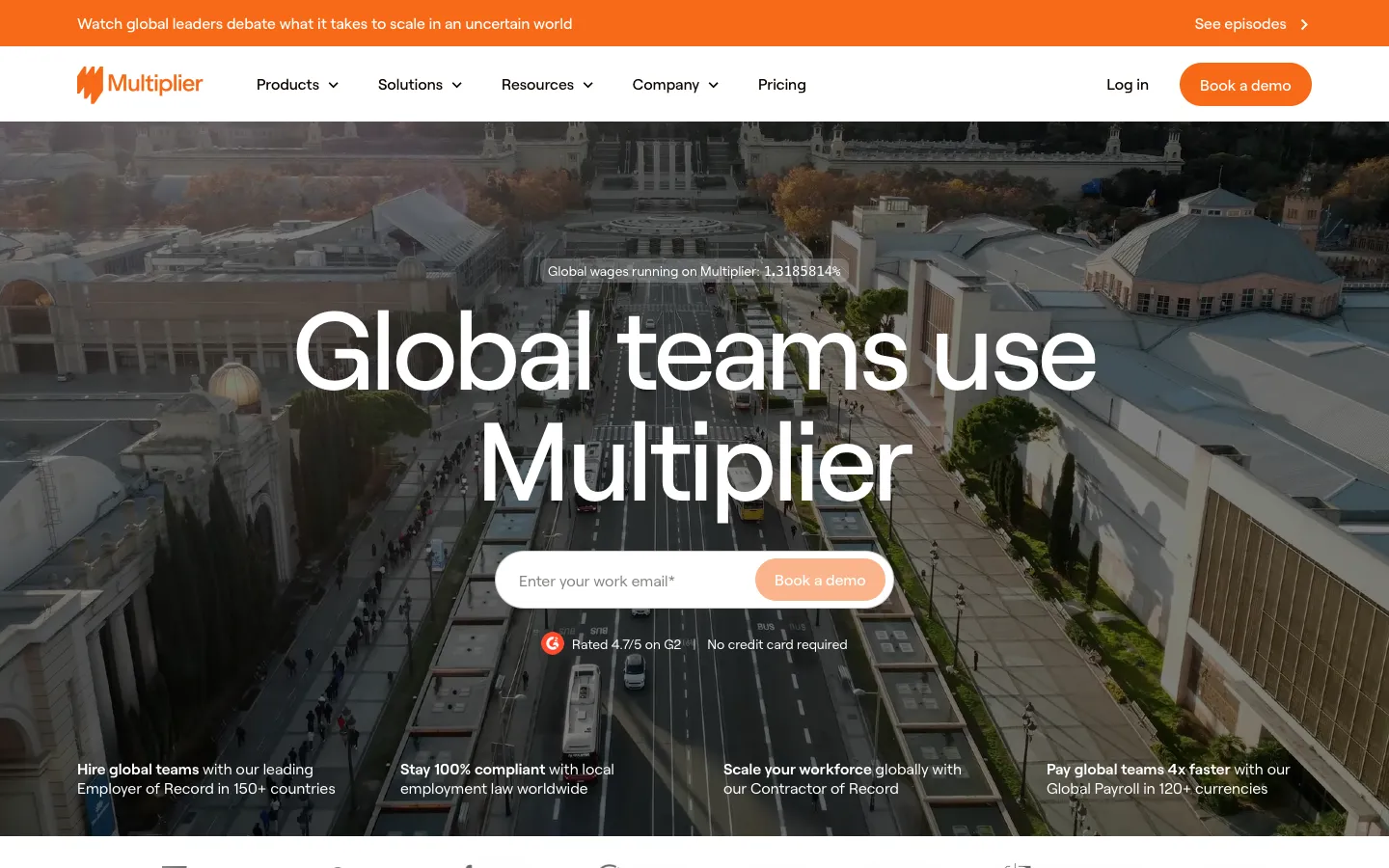
Task: Expand the Solutions dropdown menu
Action: pos(420,85)
